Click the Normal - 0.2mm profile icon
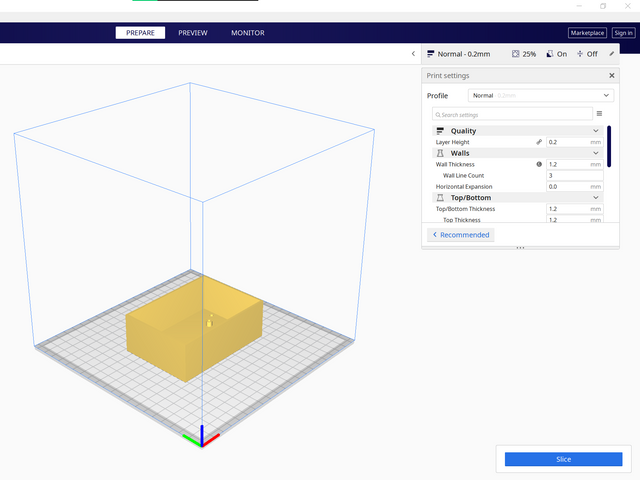Image resolution: width=640 pixels, height=480 pixels. [431, 54]
